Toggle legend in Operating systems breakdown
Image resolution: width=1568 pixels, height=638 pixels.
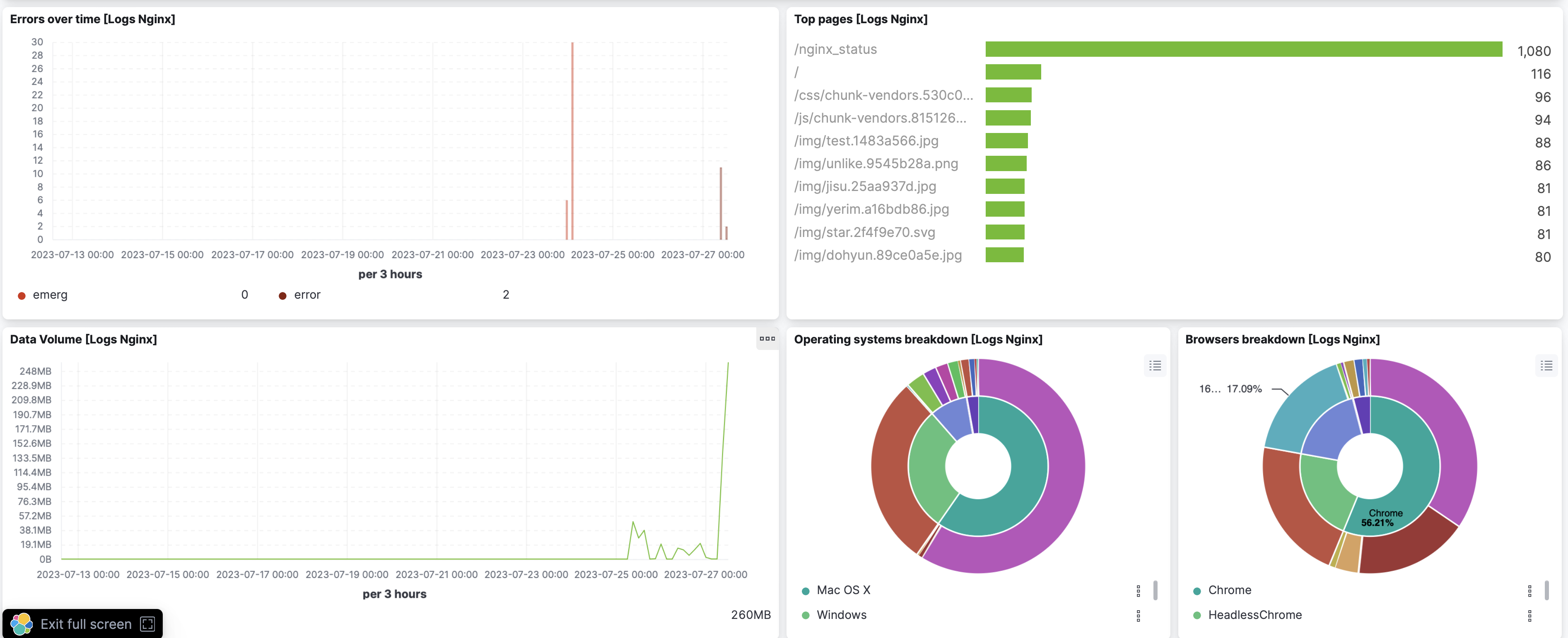click(1155, 365)
